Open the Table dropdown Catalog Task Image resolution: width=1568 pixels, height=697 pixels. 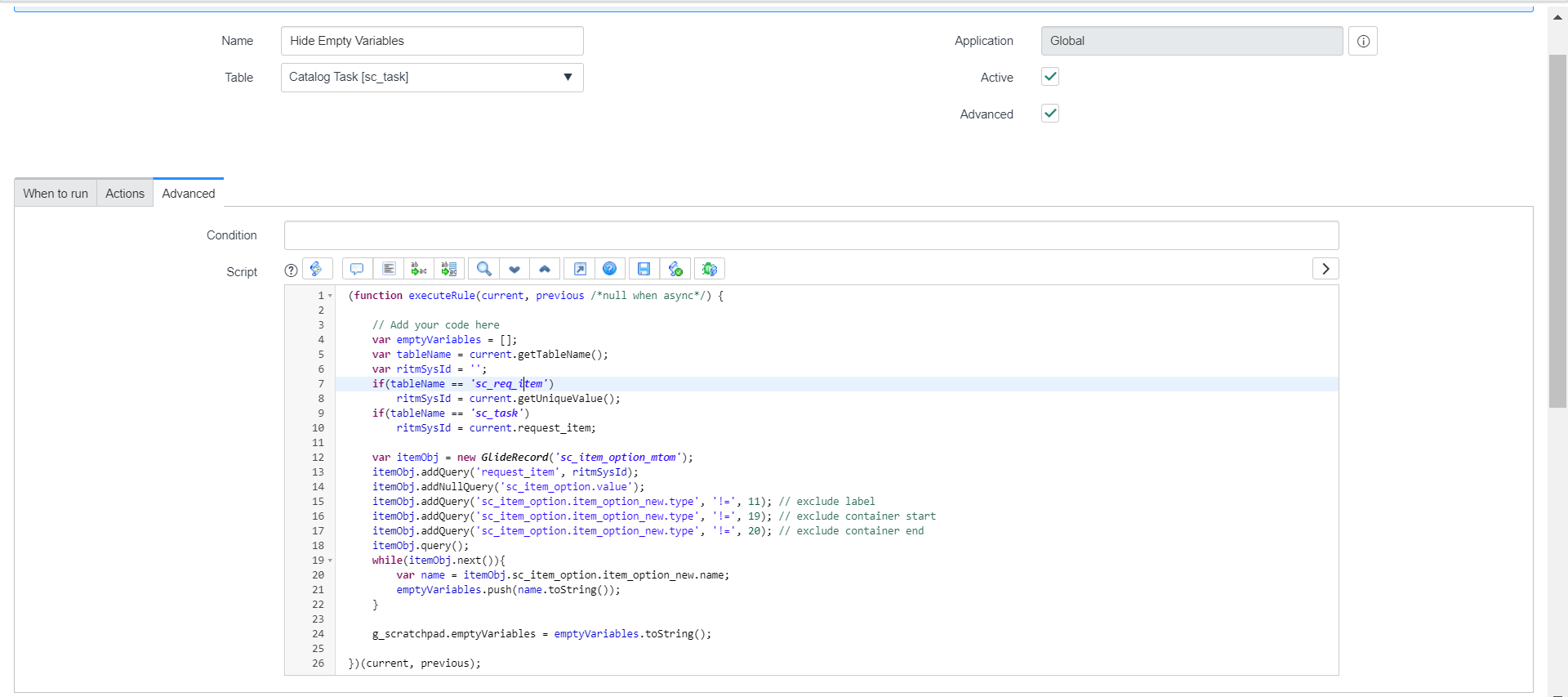432,78
